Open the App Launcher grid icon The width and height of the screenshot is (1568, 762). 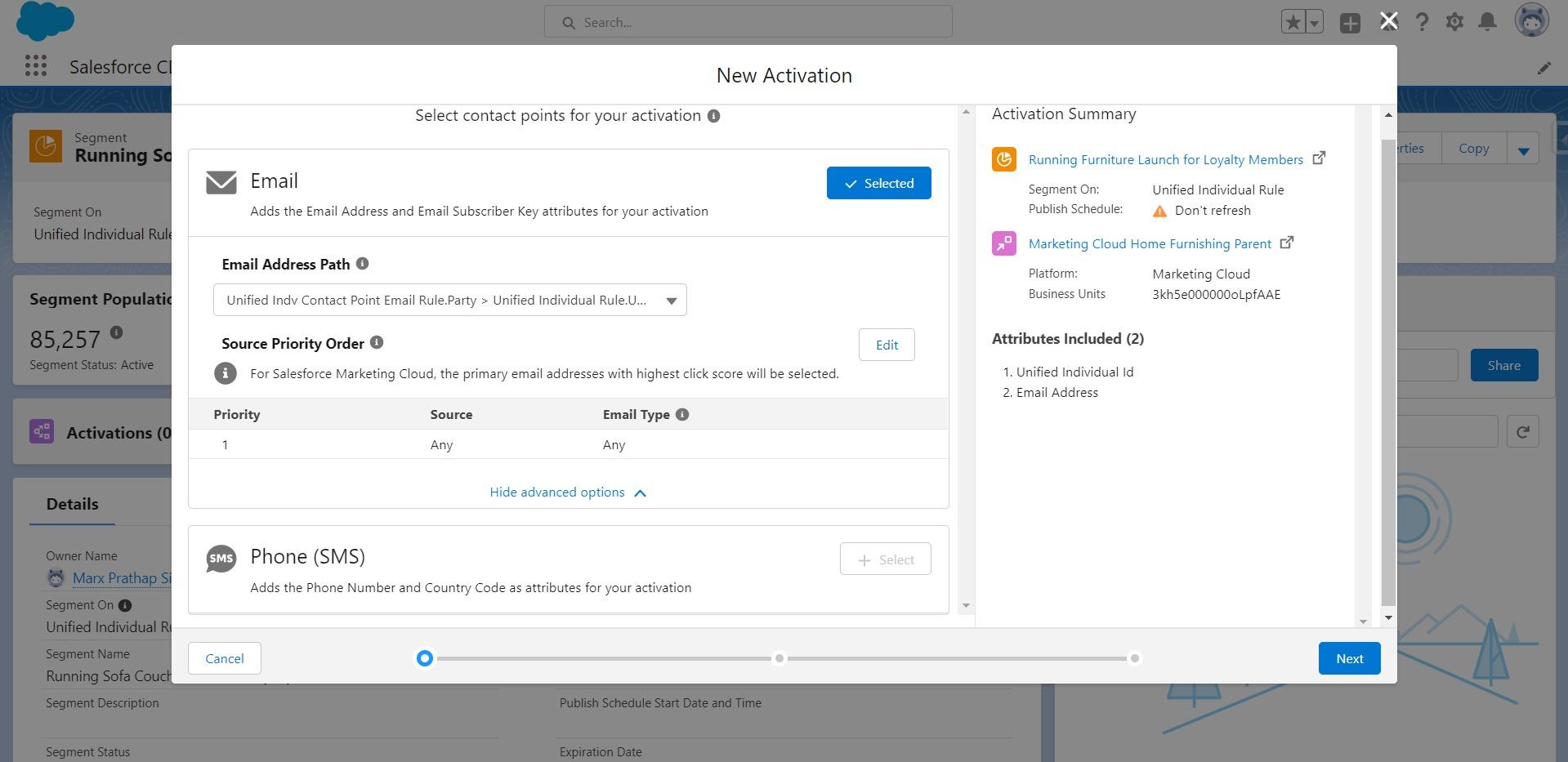tap(36, 66)
